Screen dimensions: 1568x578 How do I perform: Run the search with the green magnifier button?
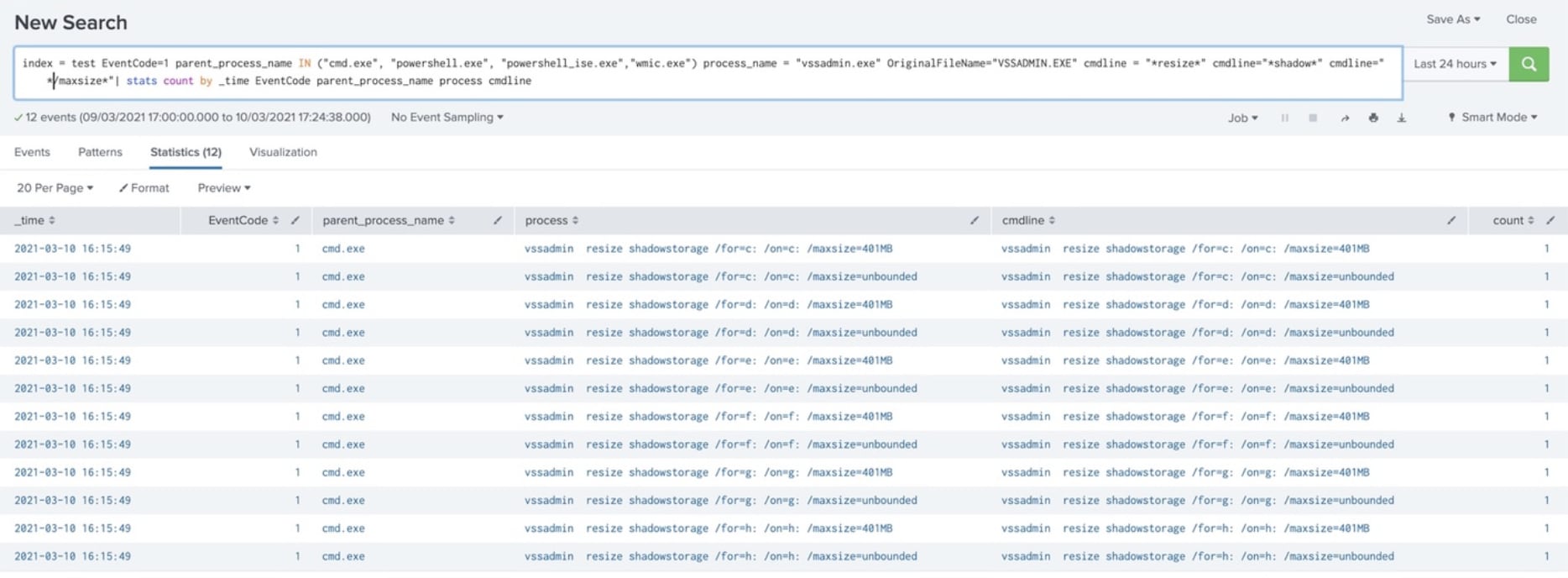point(1529,64)
